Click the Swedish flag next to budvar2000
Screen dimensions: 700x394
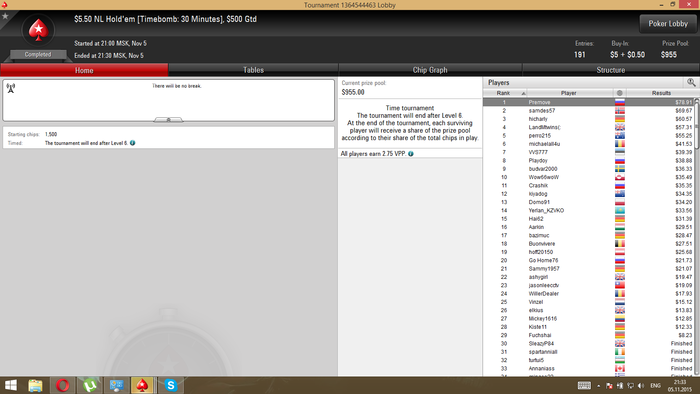click(x=620, y=169)
